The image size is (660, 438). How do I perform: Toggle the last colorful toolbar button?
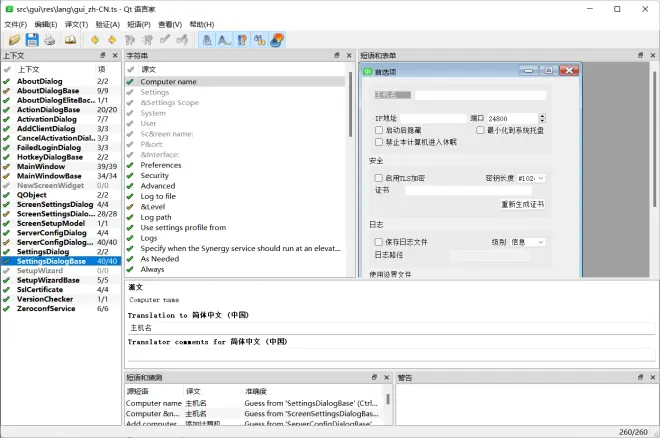click(x=277, y=40)
